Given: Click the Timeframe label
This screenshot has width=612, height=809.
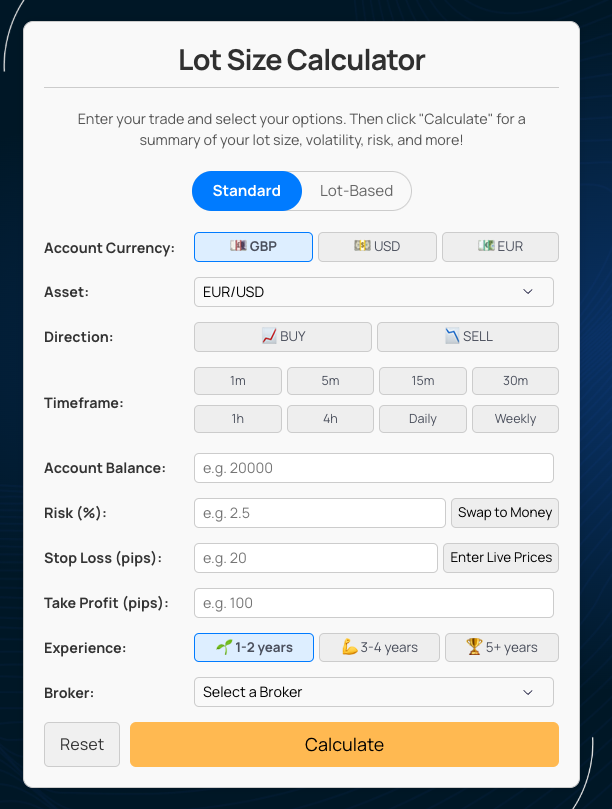Looking at the screenshot, I should point(84,403).
